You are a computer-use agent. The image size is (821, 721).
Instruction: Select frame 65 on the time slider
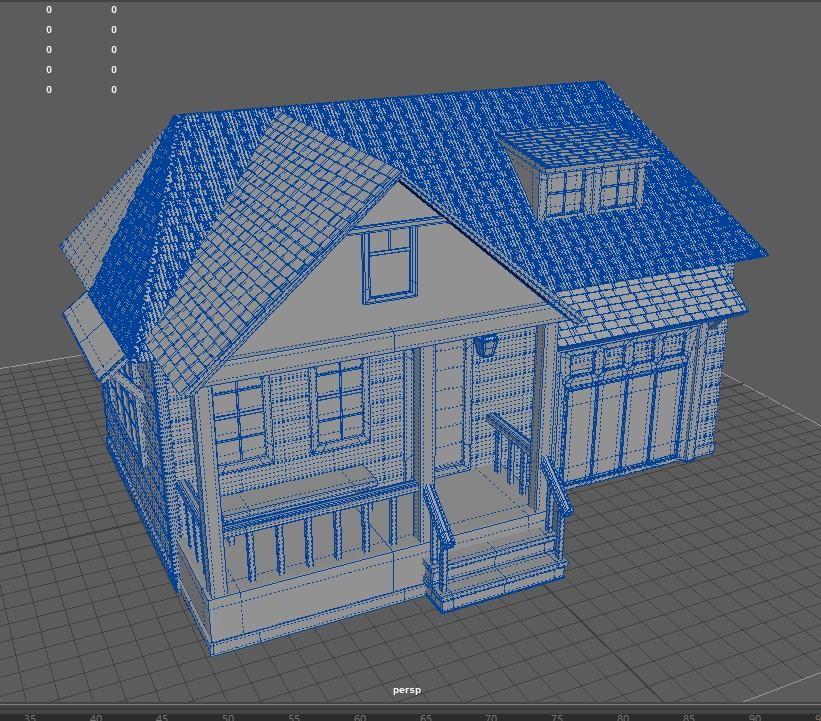pyautogui.click(x=426, y=716)
